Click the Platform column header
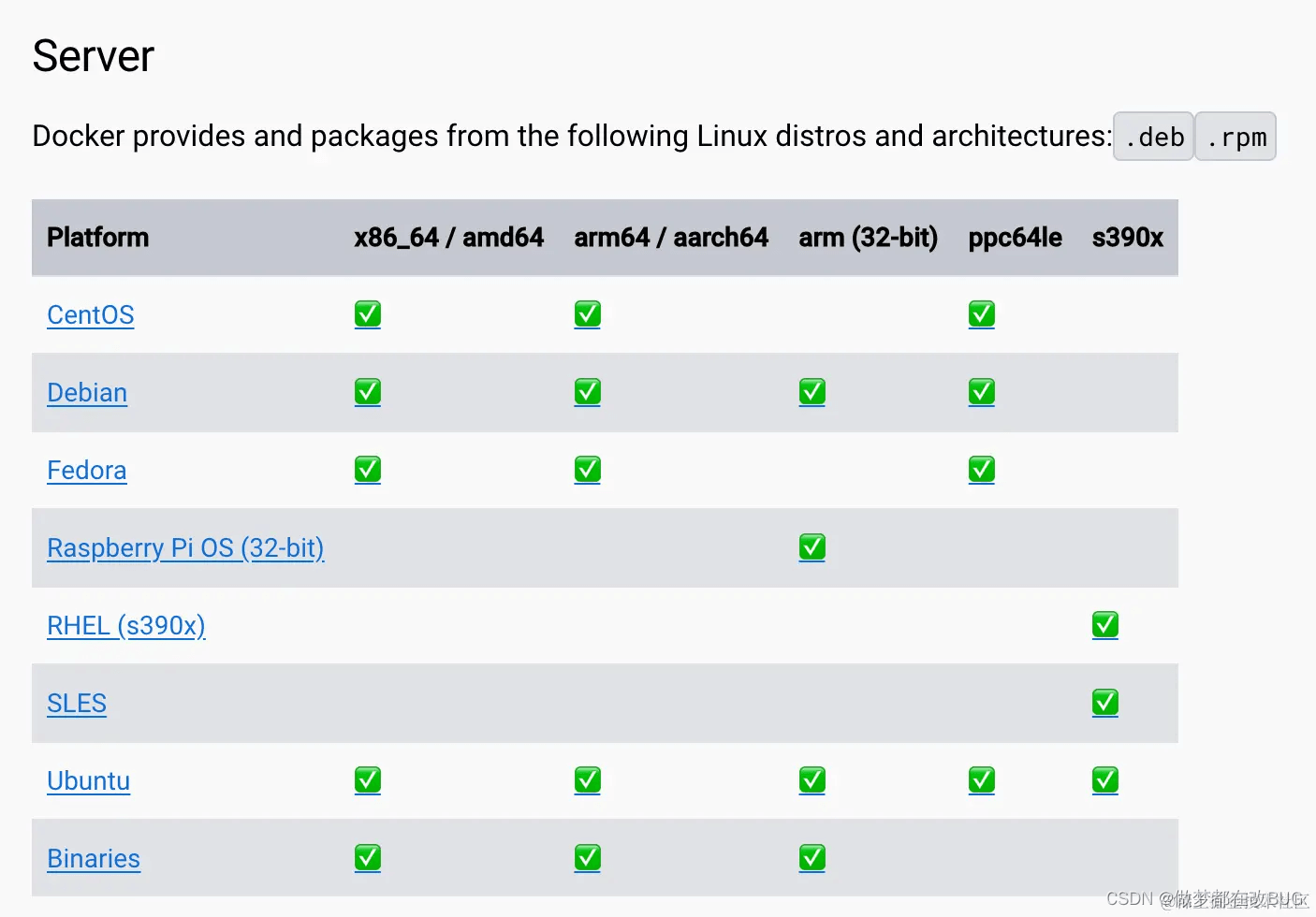The width and height of the screenshot is (1316, 917). point(98,238)
